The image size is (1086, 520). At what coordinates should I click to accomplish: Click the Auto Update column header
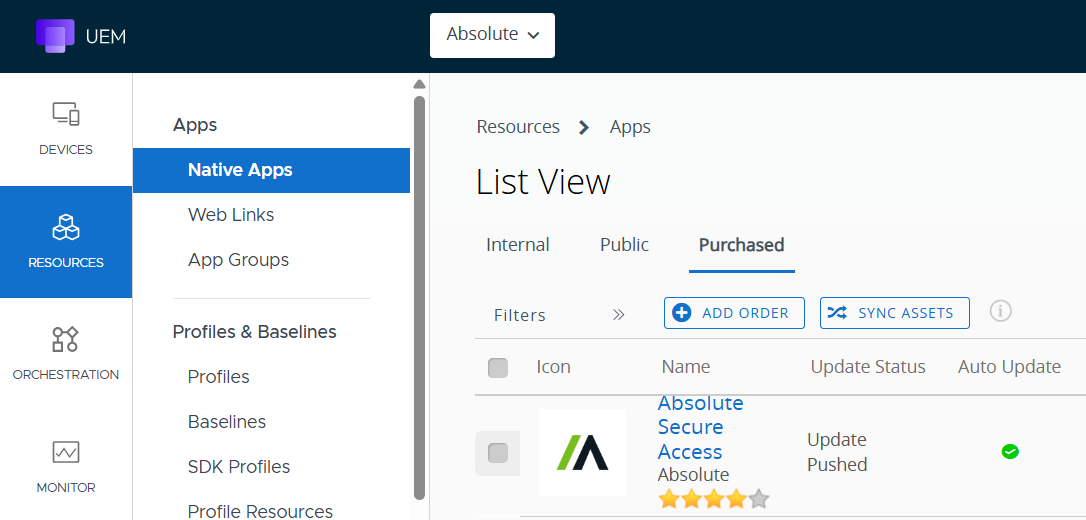coord(1009,367)
